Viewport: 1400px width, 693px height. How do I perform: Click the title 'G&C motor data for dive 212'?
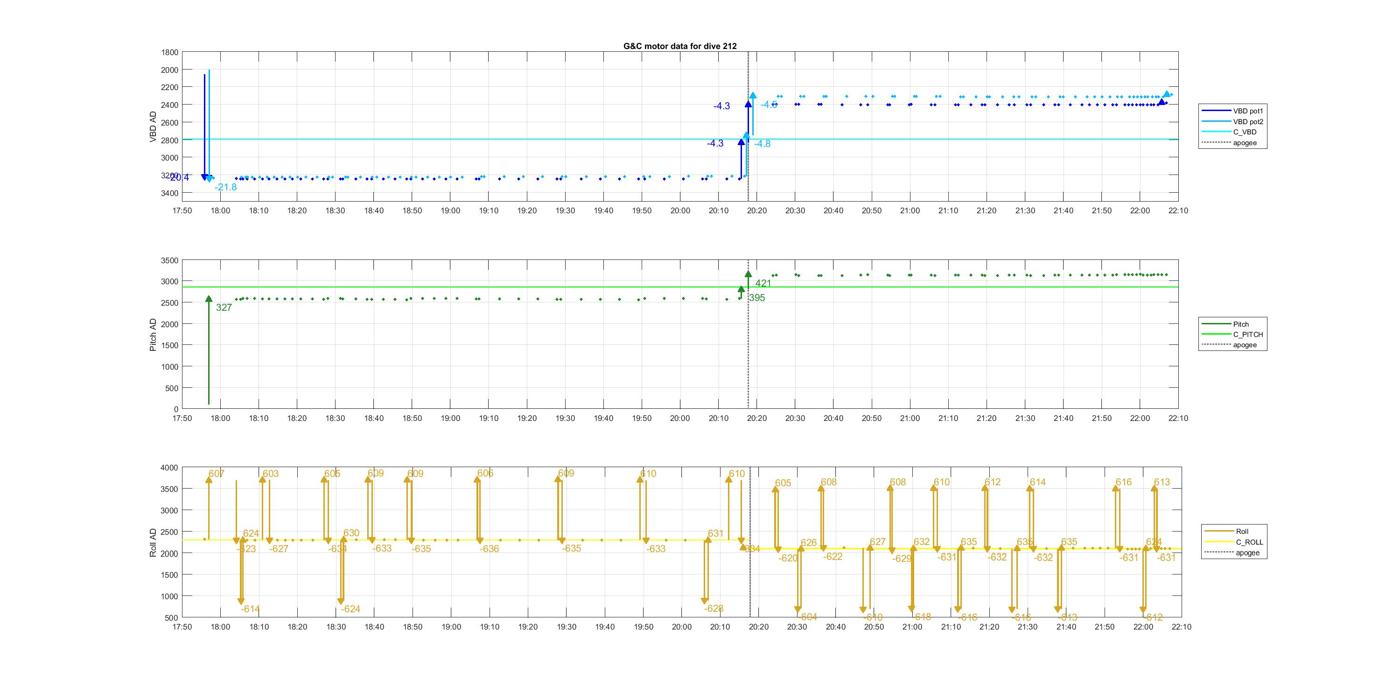[x=680, y=46]
